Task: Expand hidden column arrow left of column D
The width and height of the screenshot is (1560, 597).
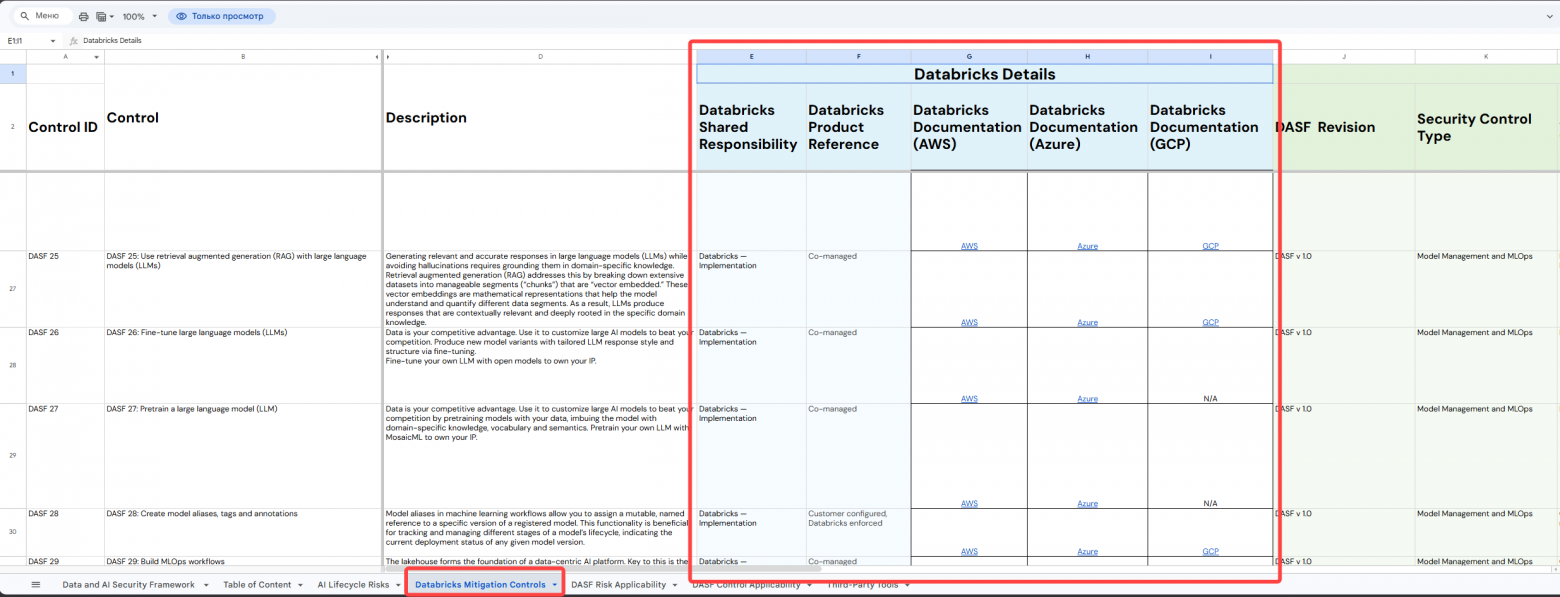Action: point(388,57)
